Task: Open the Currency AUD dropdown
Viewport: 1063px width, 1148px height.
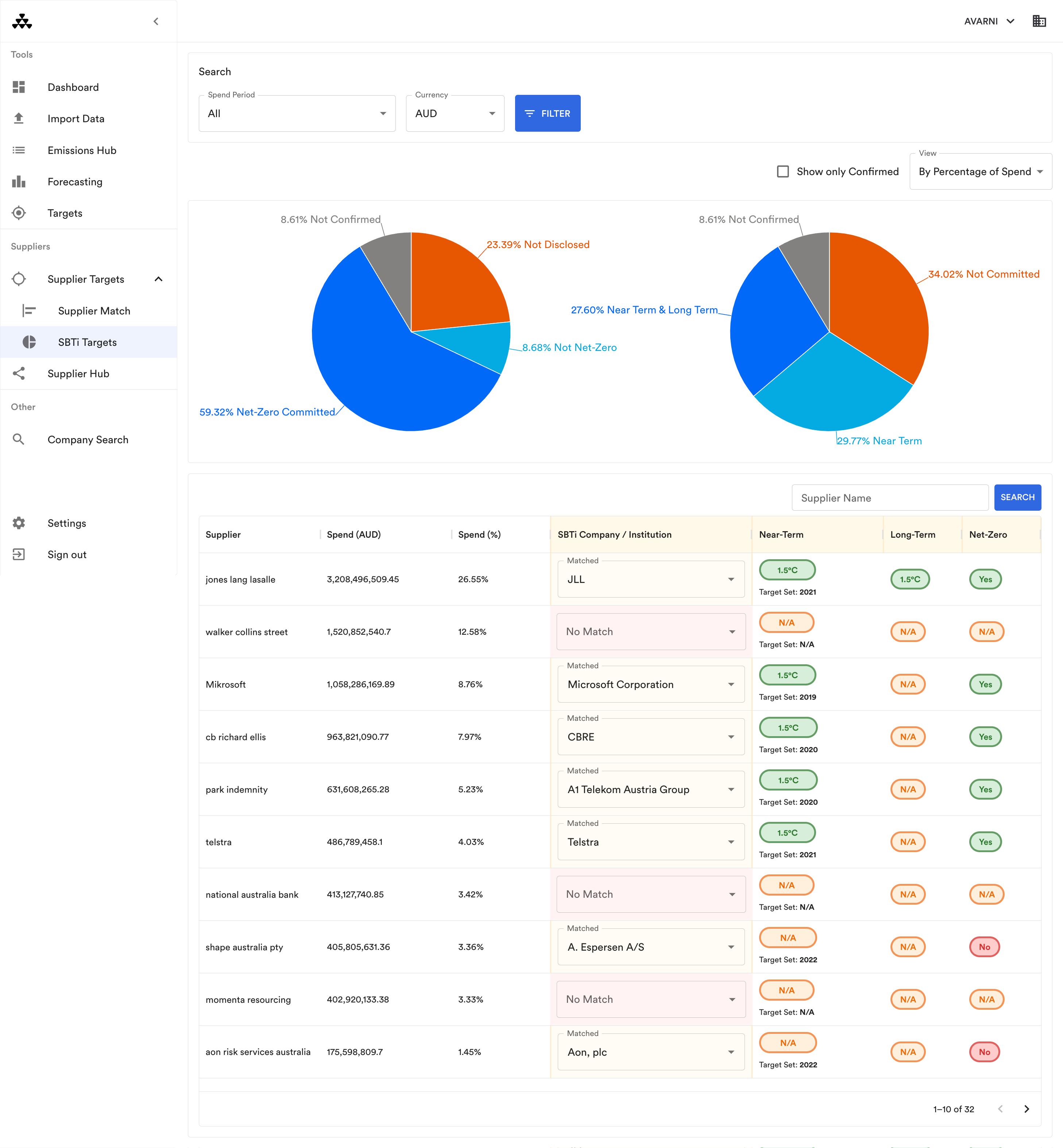Action: (x=455, y=113)
